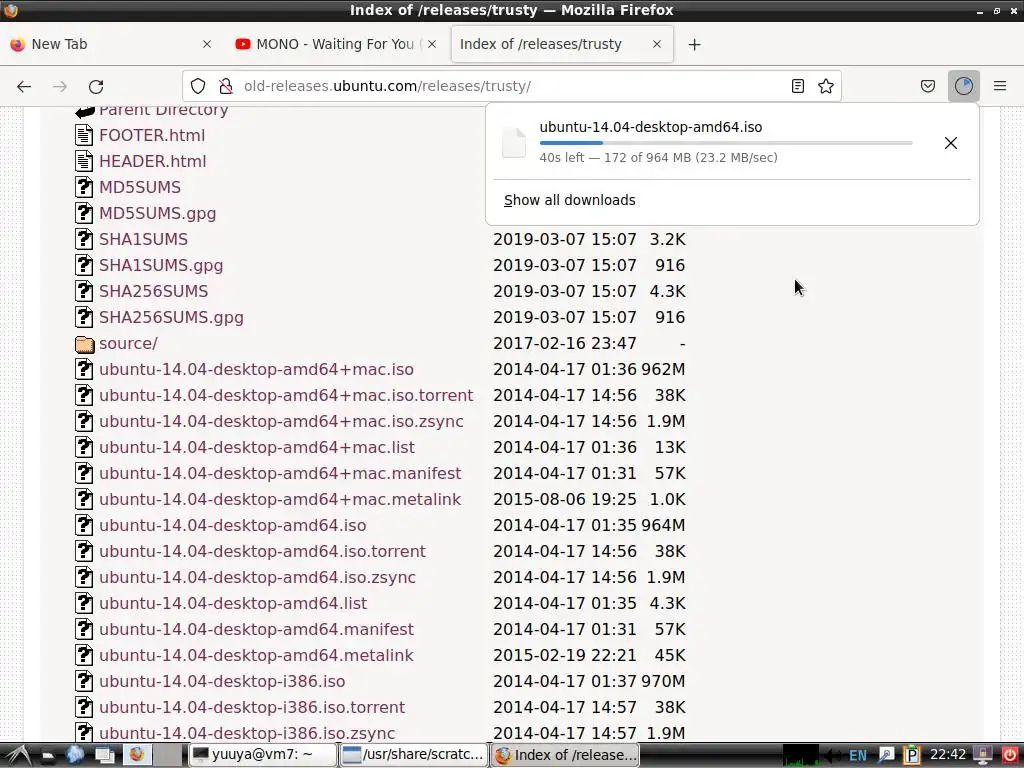Open the shield tracking protection icon
The image size is (1024, 768).
pyautogui.click(x=198, y=86)
